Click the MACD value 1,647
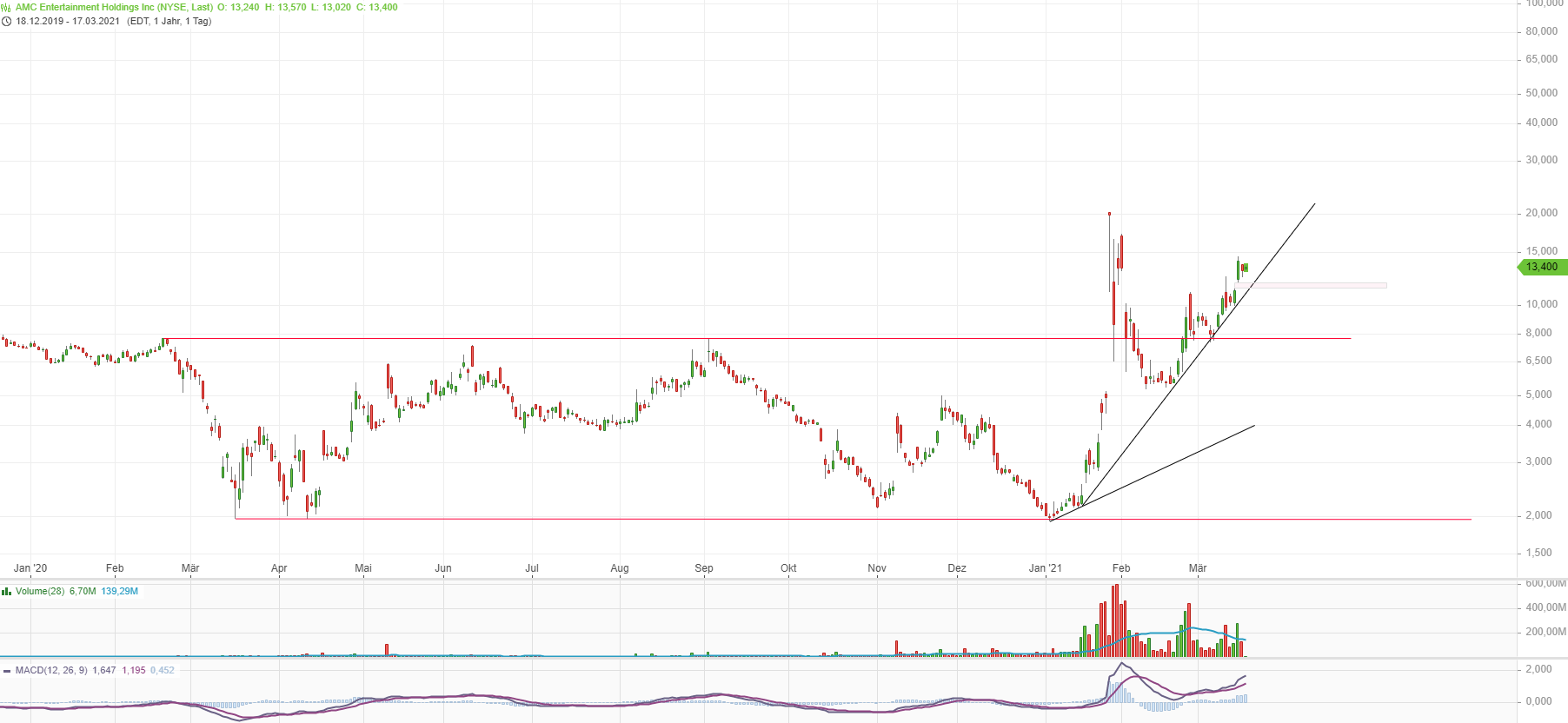This screenshot has width=1568, height=723. (104, 670)
